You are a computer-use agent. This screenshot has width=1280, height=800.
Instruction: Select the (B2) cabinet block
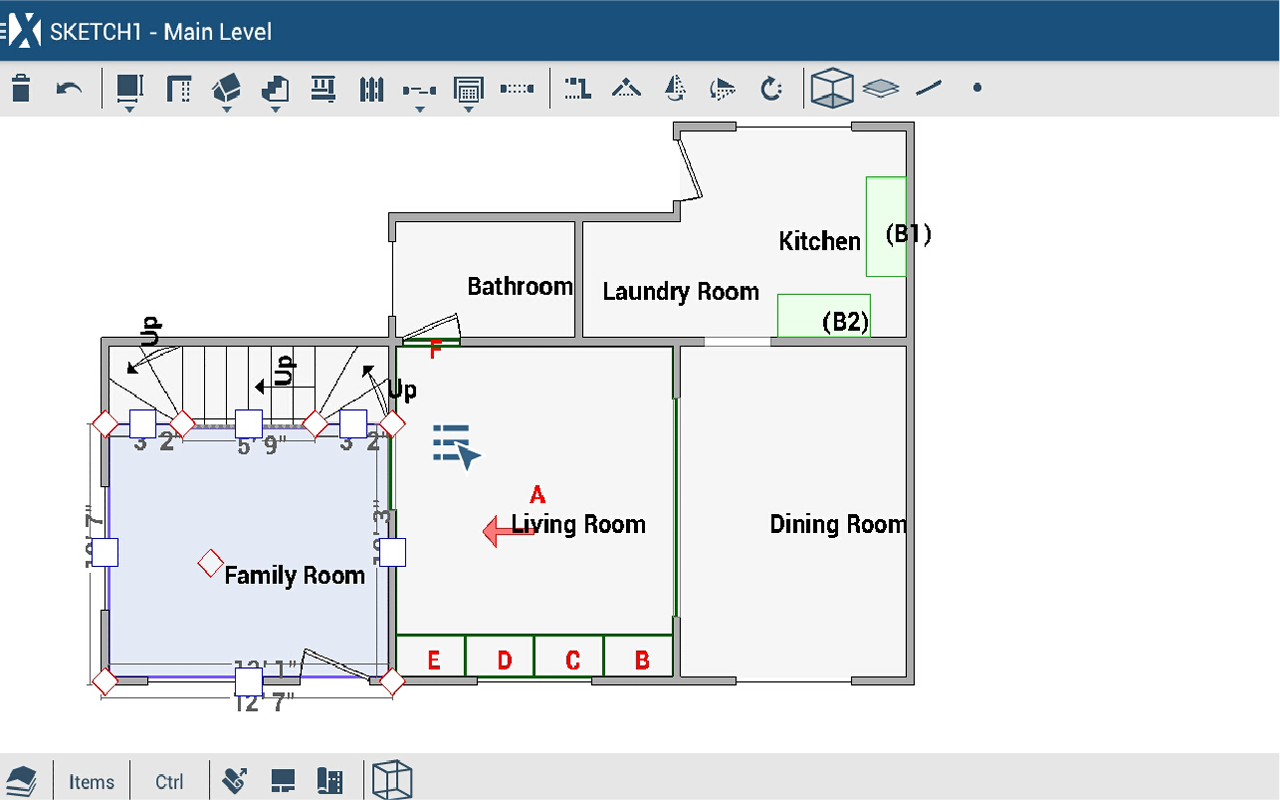(824, 315)
